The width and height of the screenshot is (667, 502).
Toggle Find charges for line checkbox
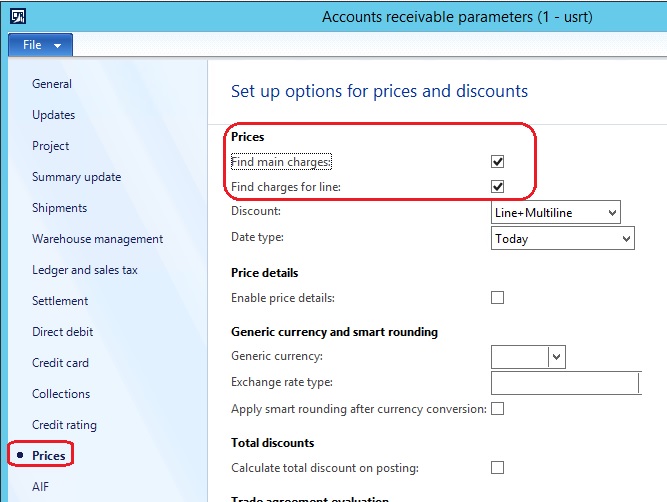point(497,186)
